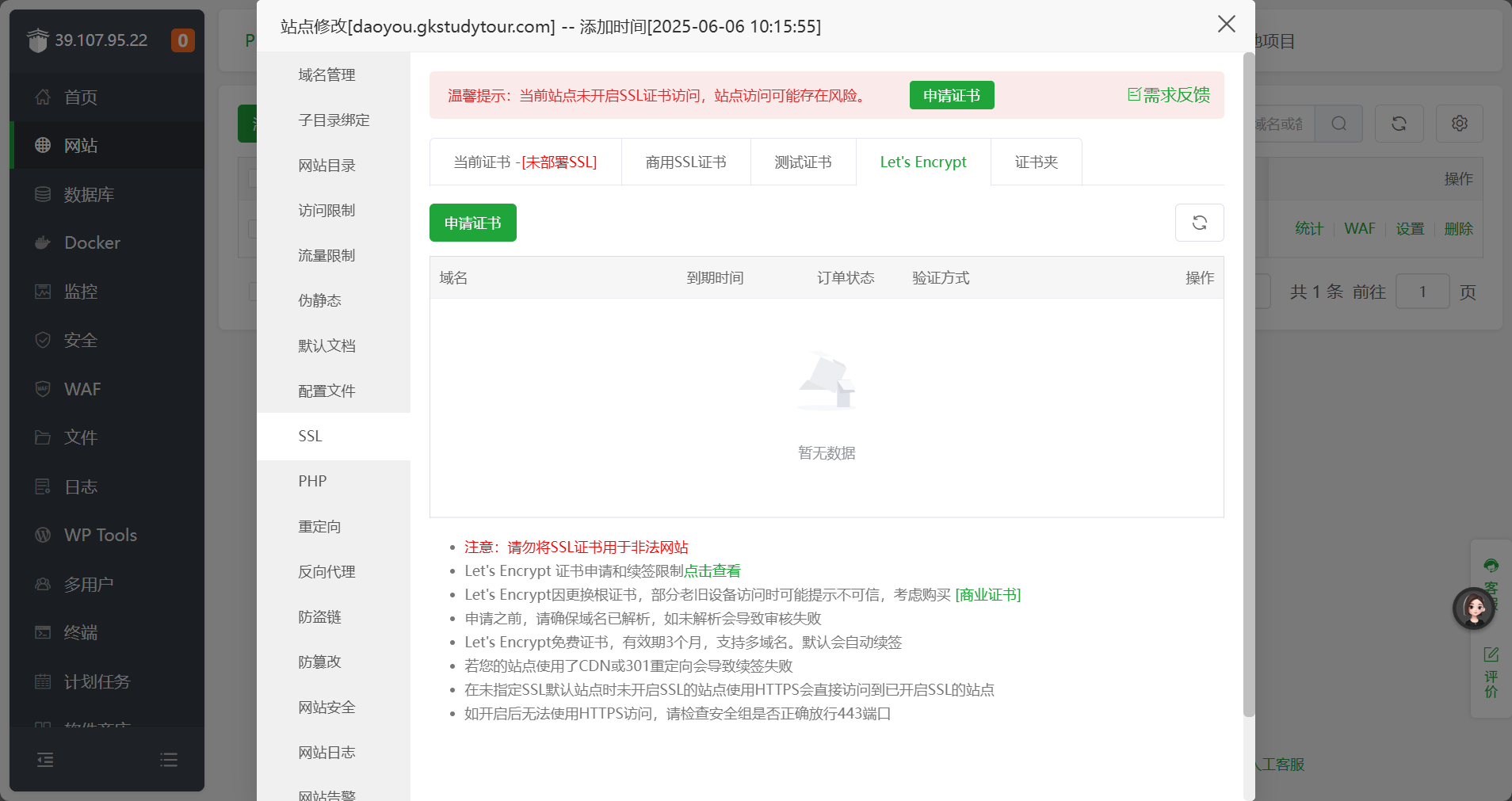Collapse the sidebar using bottom-left icon
This screenshot has height=801, width=1512.
pos(45,760)
